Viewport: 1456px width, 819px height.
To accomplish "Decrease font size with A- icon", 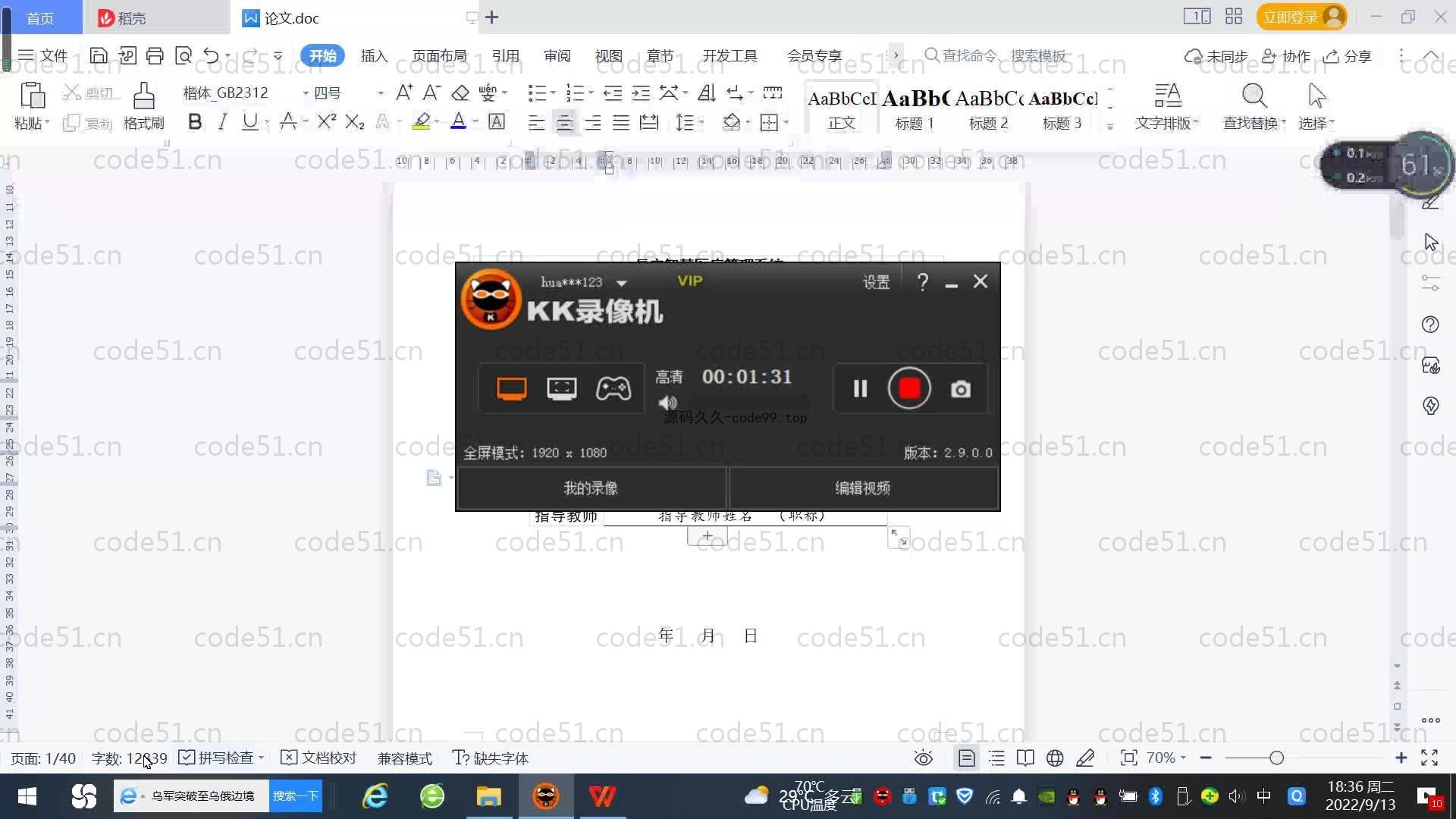I will (431, 93).
